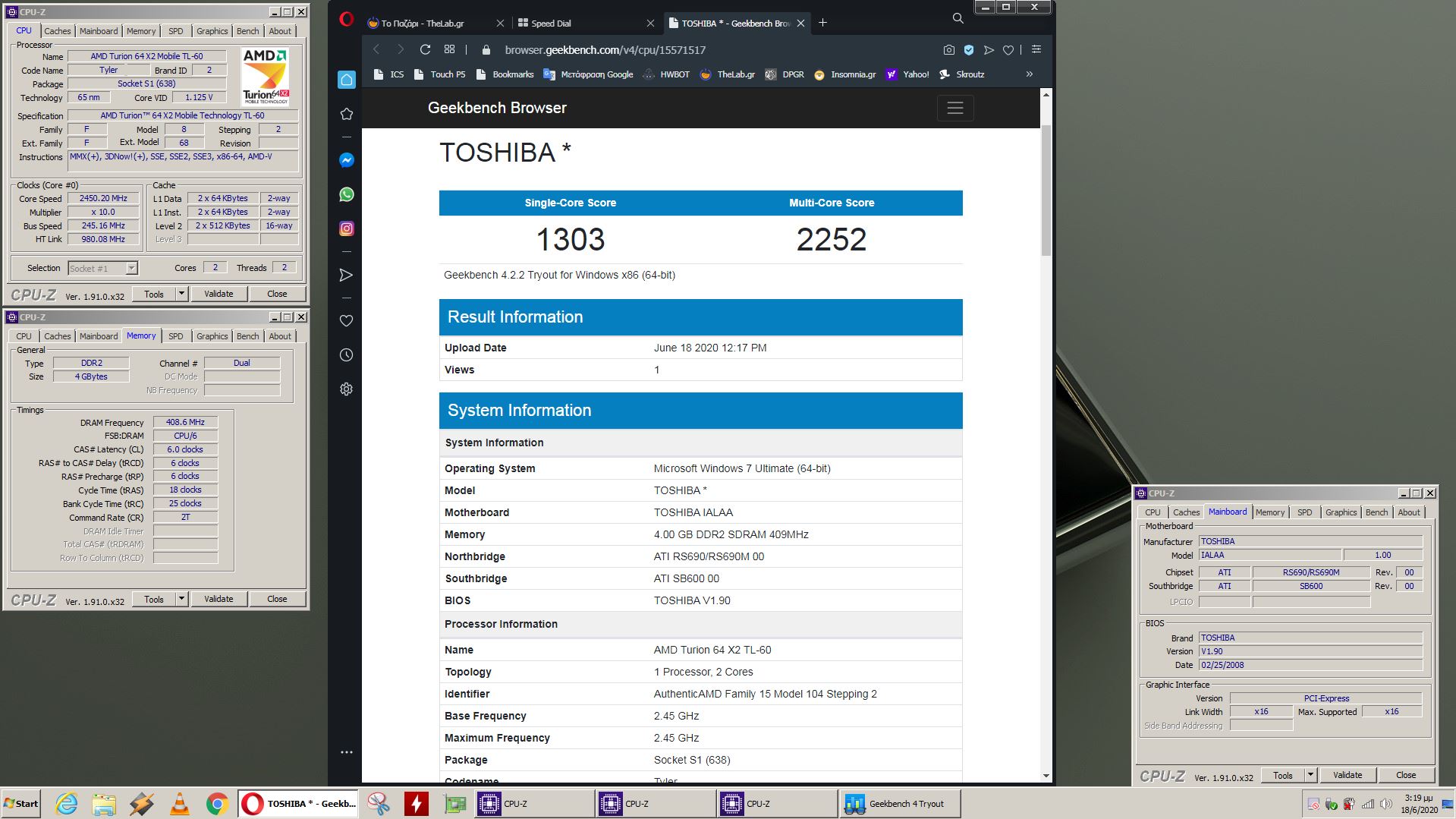
Task: Switch to Caches tab in top CPU-Z
Action: tap(57, 31)
